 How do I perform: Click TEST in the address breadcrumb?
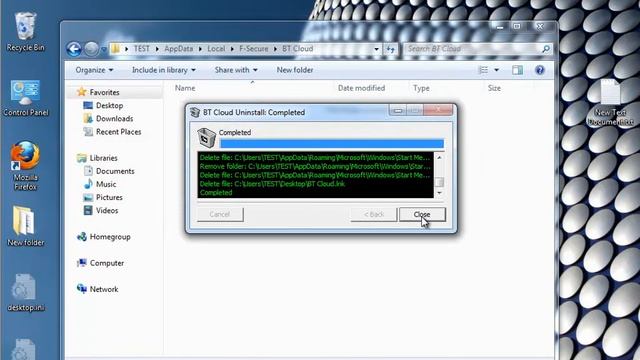(142, 49)
